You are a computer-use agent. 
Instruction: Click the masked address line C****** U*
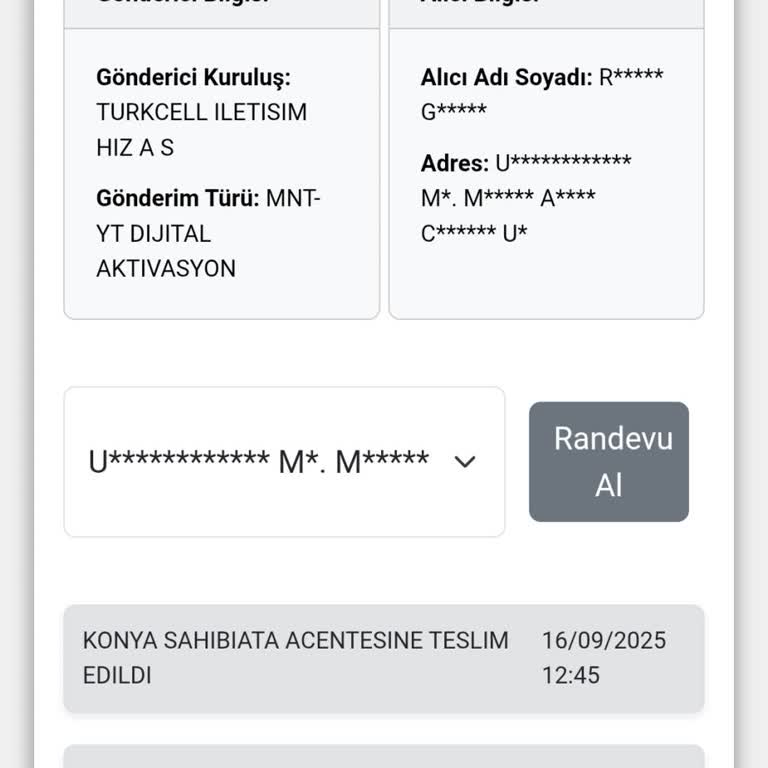pos(474,233)
